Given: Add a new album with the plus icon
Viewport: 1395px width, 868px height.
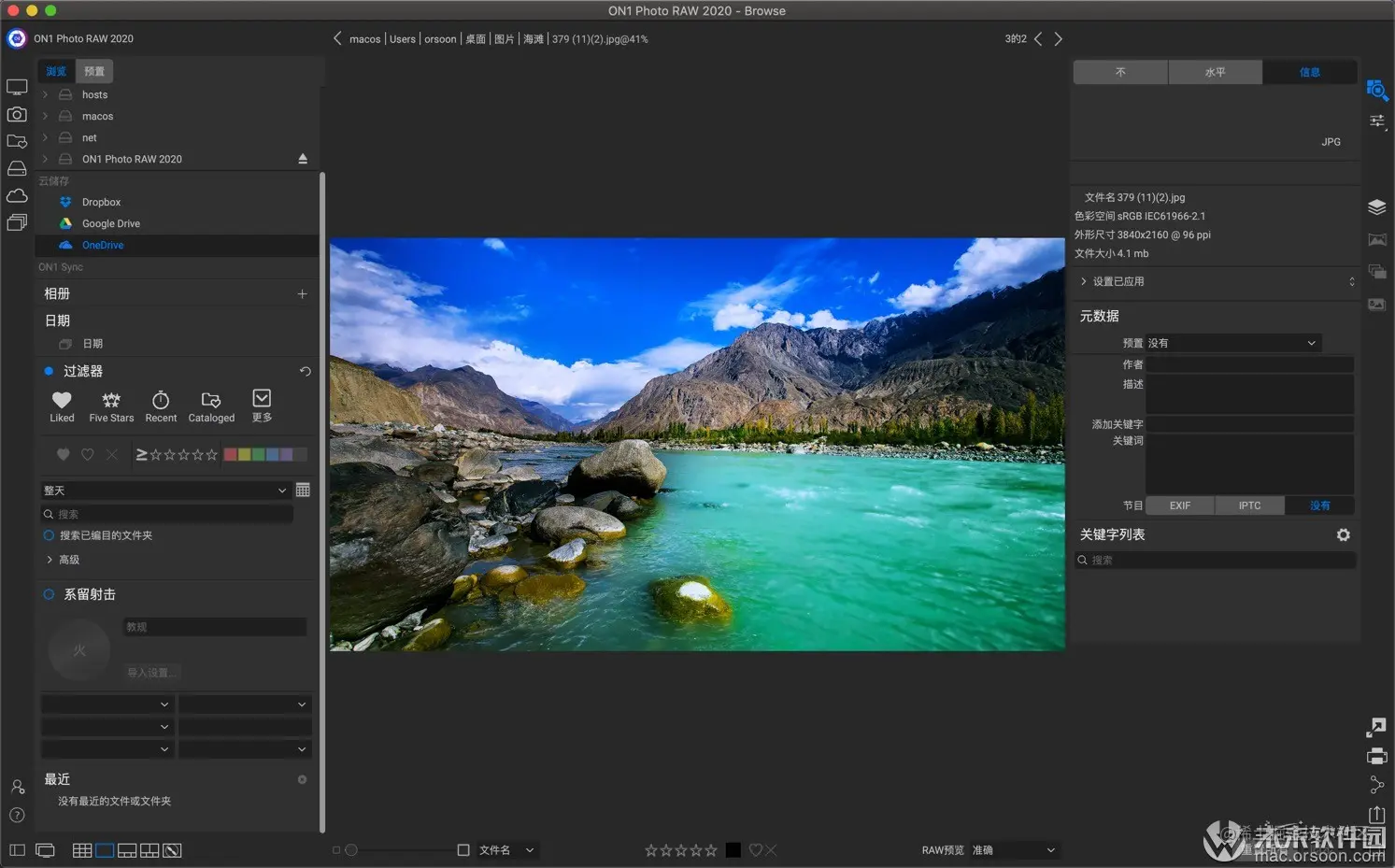Looking at the screenshot, I should click(x=302, y=293).
